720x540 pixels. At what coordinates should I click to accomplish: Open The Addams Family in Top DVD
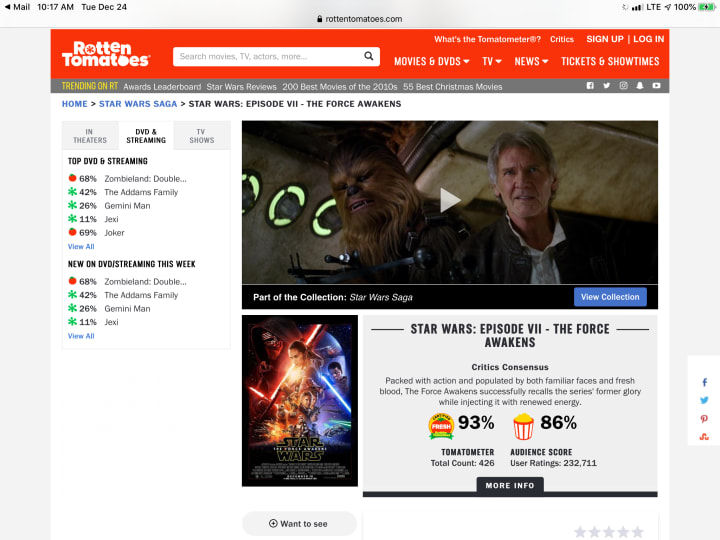pos(141,192)
